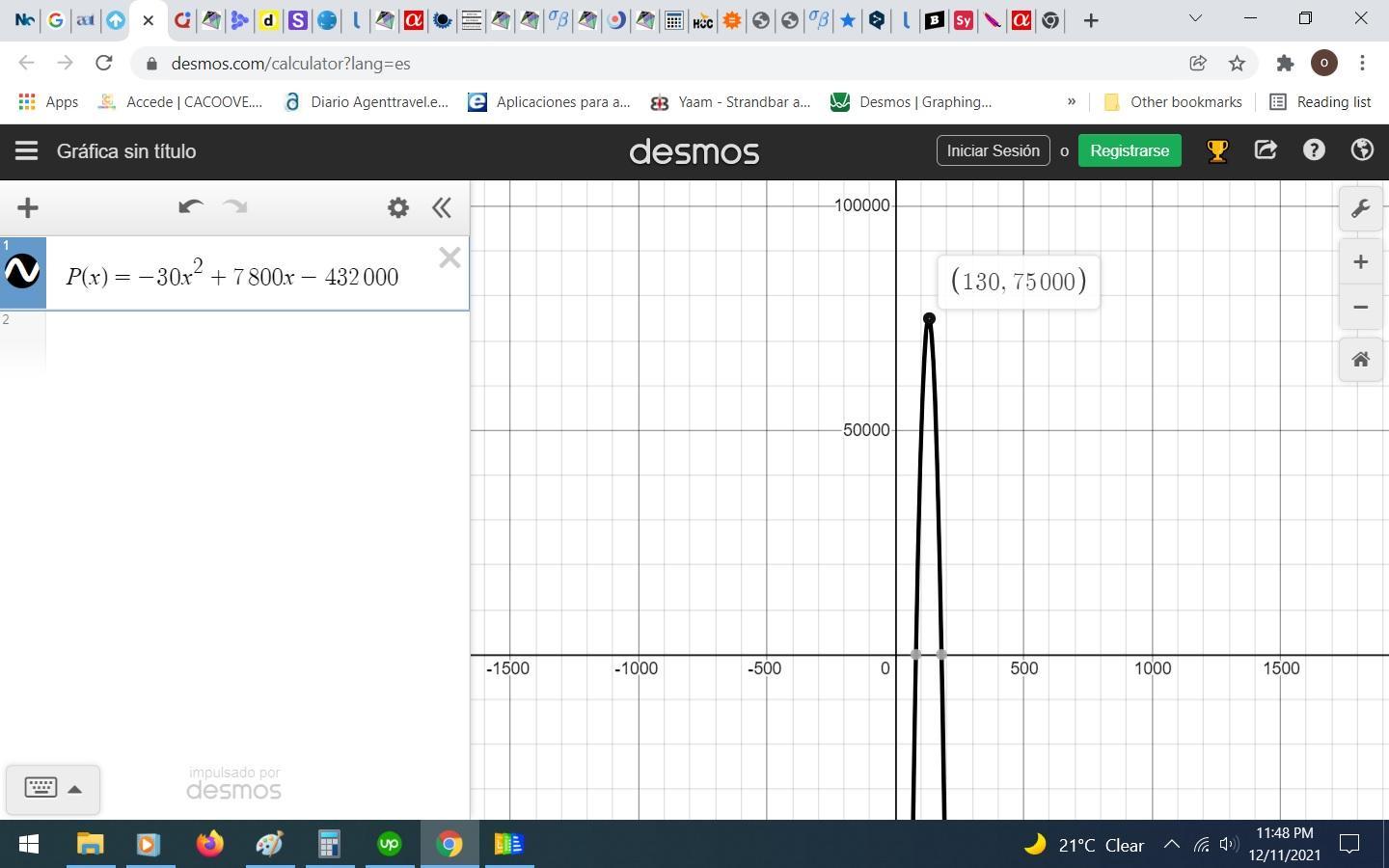Collapse the expression list panel
This screenshot has height=868, width=1389.
pos(442,207)
